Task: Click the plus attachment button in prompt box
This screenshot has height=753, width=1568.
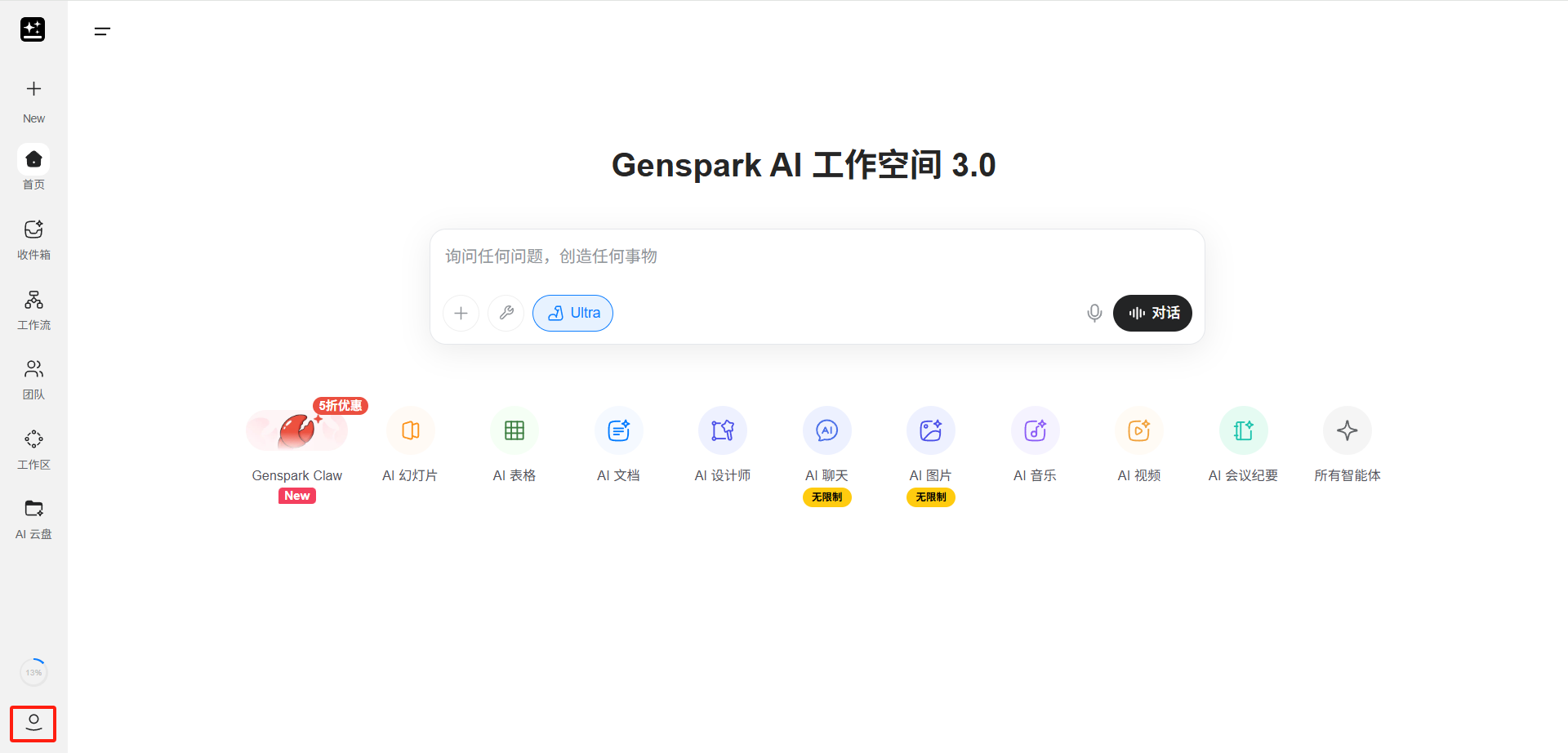Action: (x=461, y=313)
